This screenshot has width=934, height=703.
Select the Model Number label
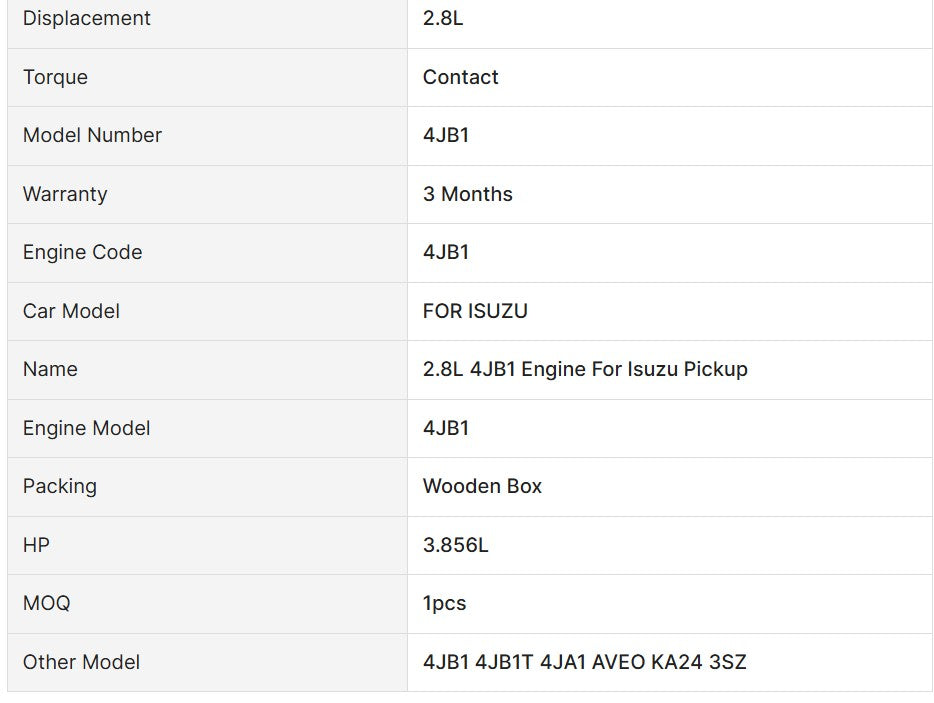(92, 135)
